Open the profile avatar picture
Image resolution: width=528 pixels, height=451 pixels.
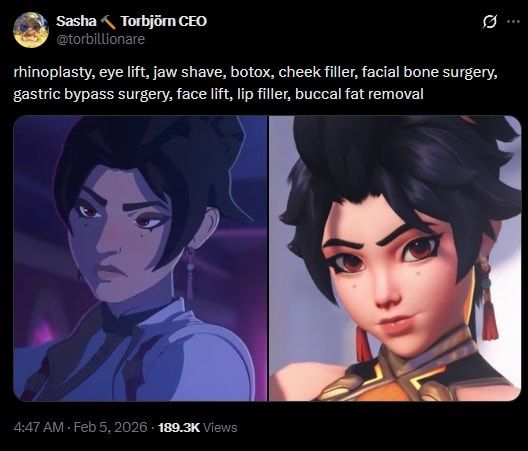[31, 30]
